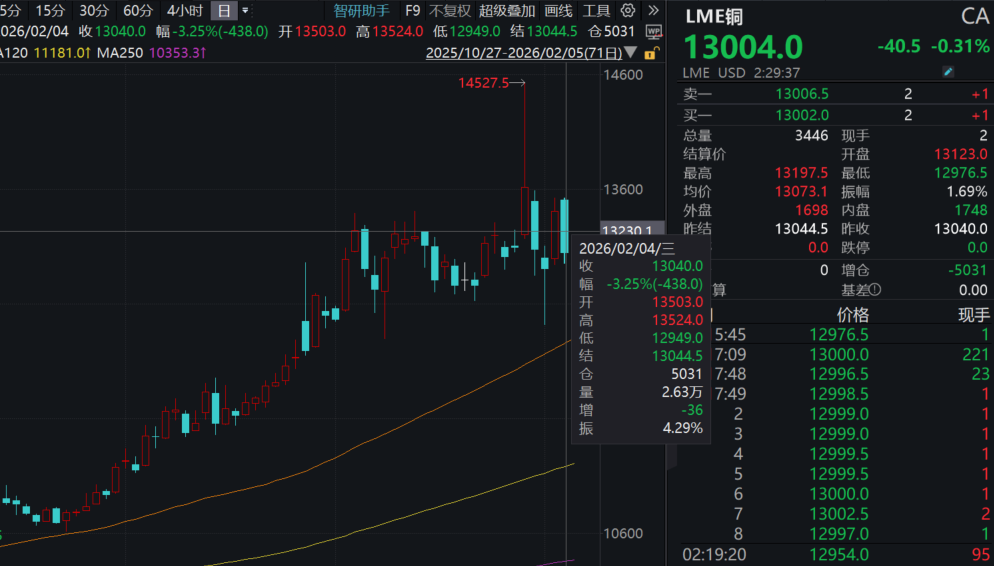Image resolution: width=994 pixels, height=566 pixels.
Task: Select the 60分 timeframe tab
Action: tap(138, 11)
